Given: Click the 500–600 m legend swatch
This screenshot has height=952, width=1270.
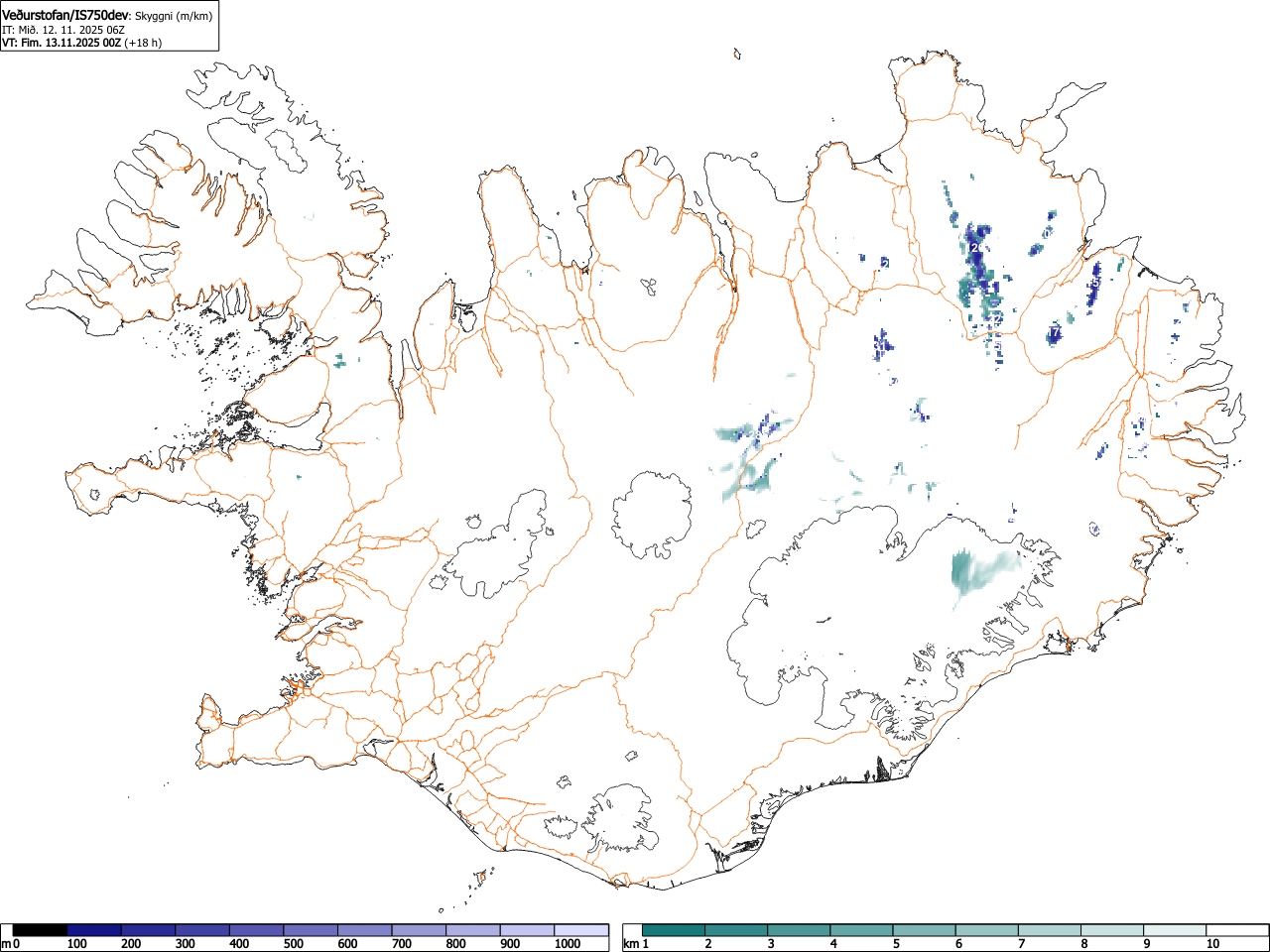Looking at the screenshot, I should (x=311, y=930).
